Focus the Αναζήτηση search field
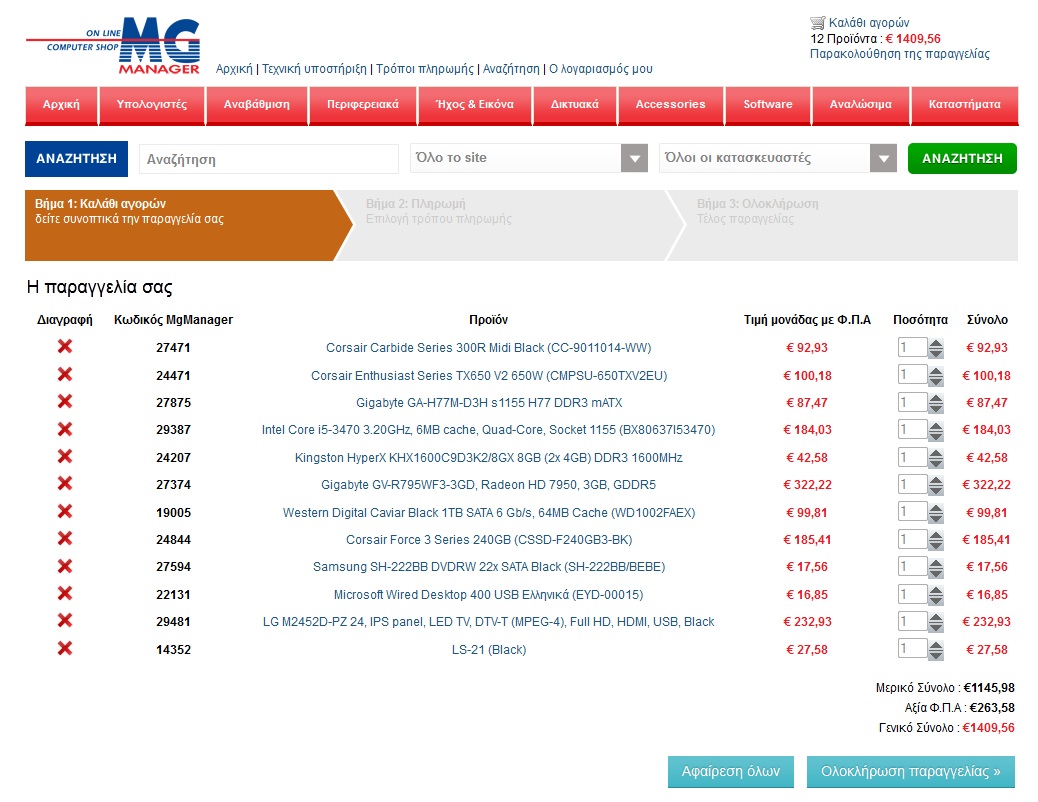1038x802 pixels. [269, 159]
